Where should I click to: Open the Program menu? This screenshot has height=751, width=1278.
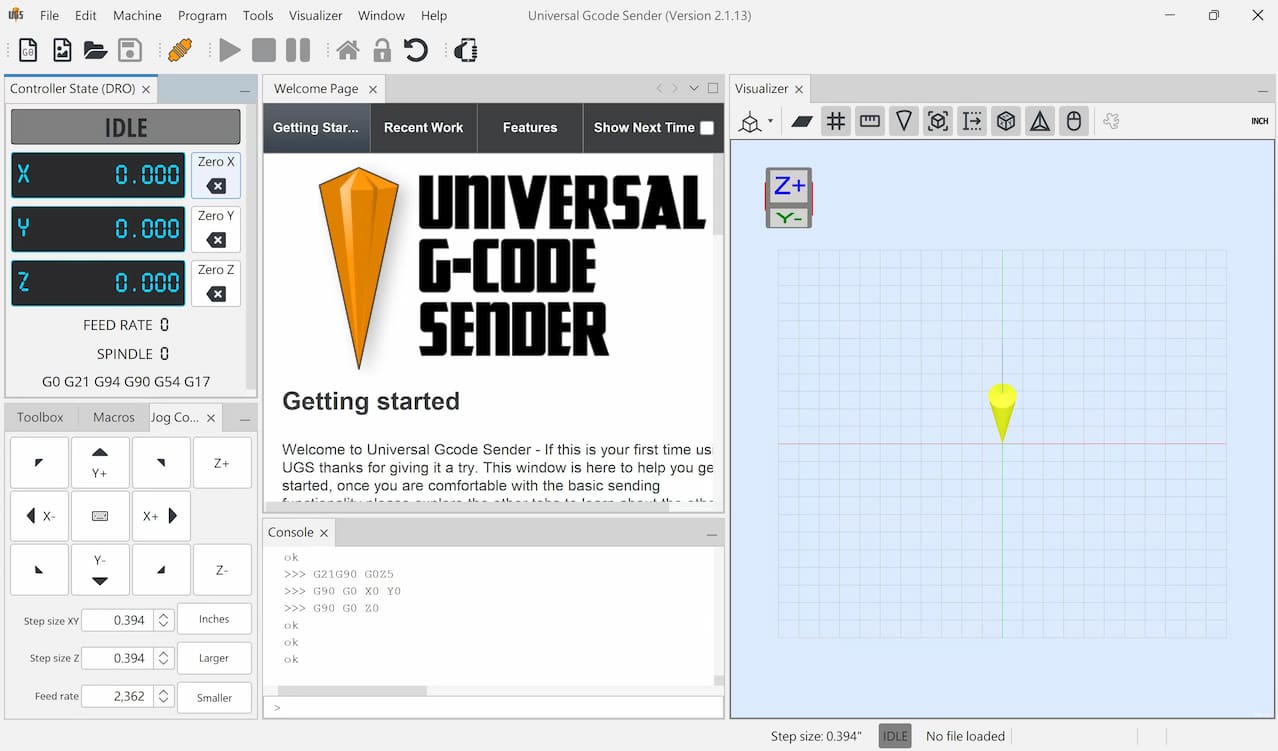(202, 16)
